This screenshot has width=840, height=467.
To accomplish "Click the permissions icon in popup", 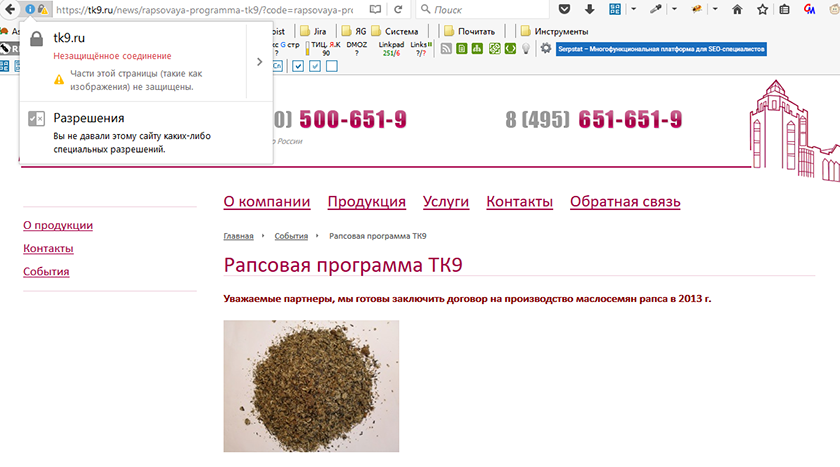I will 36,118.
